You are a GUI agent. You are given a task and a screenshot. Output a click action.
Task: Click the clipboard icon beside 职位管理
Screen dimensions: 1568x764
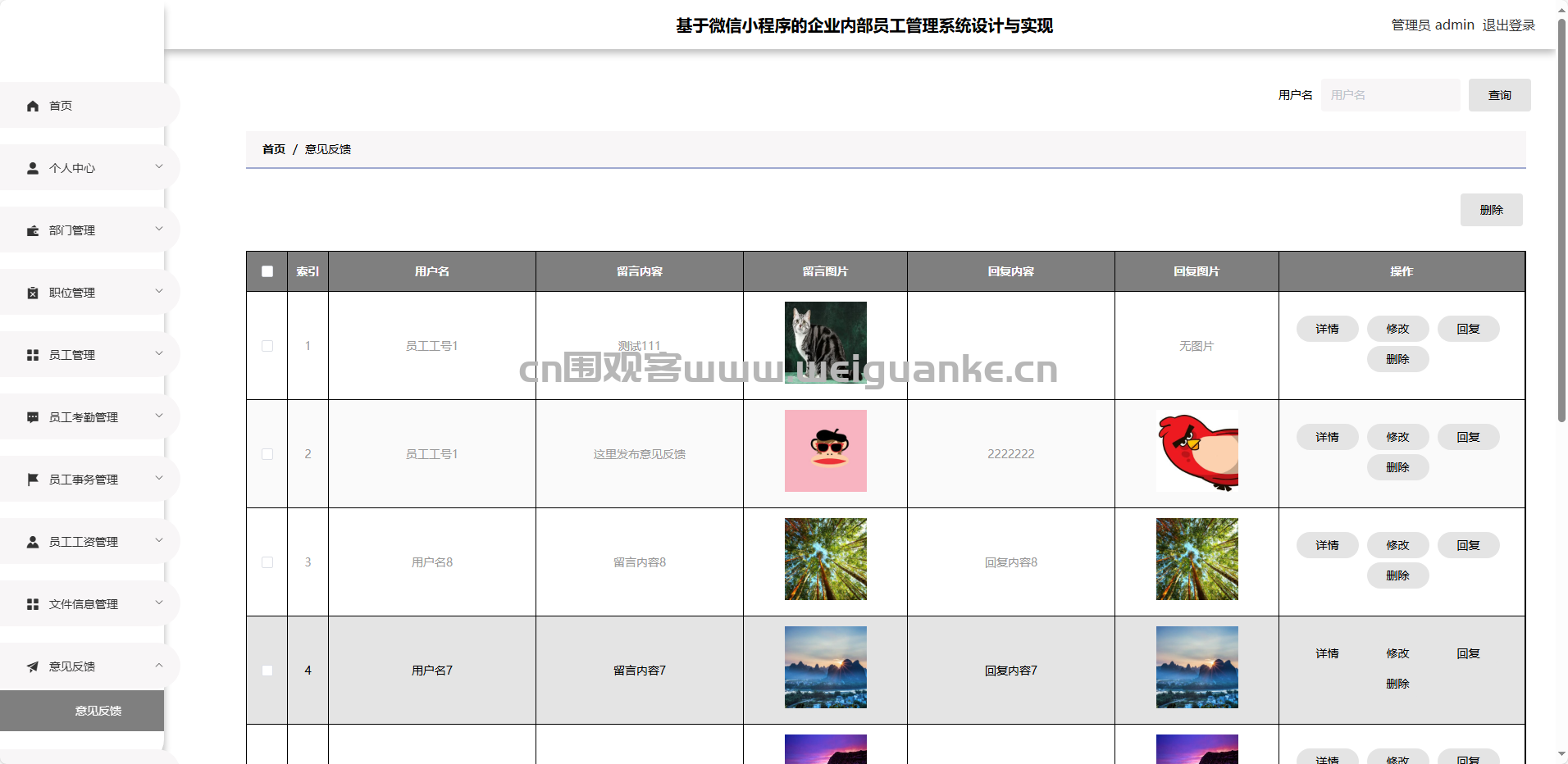pos(33,293)
